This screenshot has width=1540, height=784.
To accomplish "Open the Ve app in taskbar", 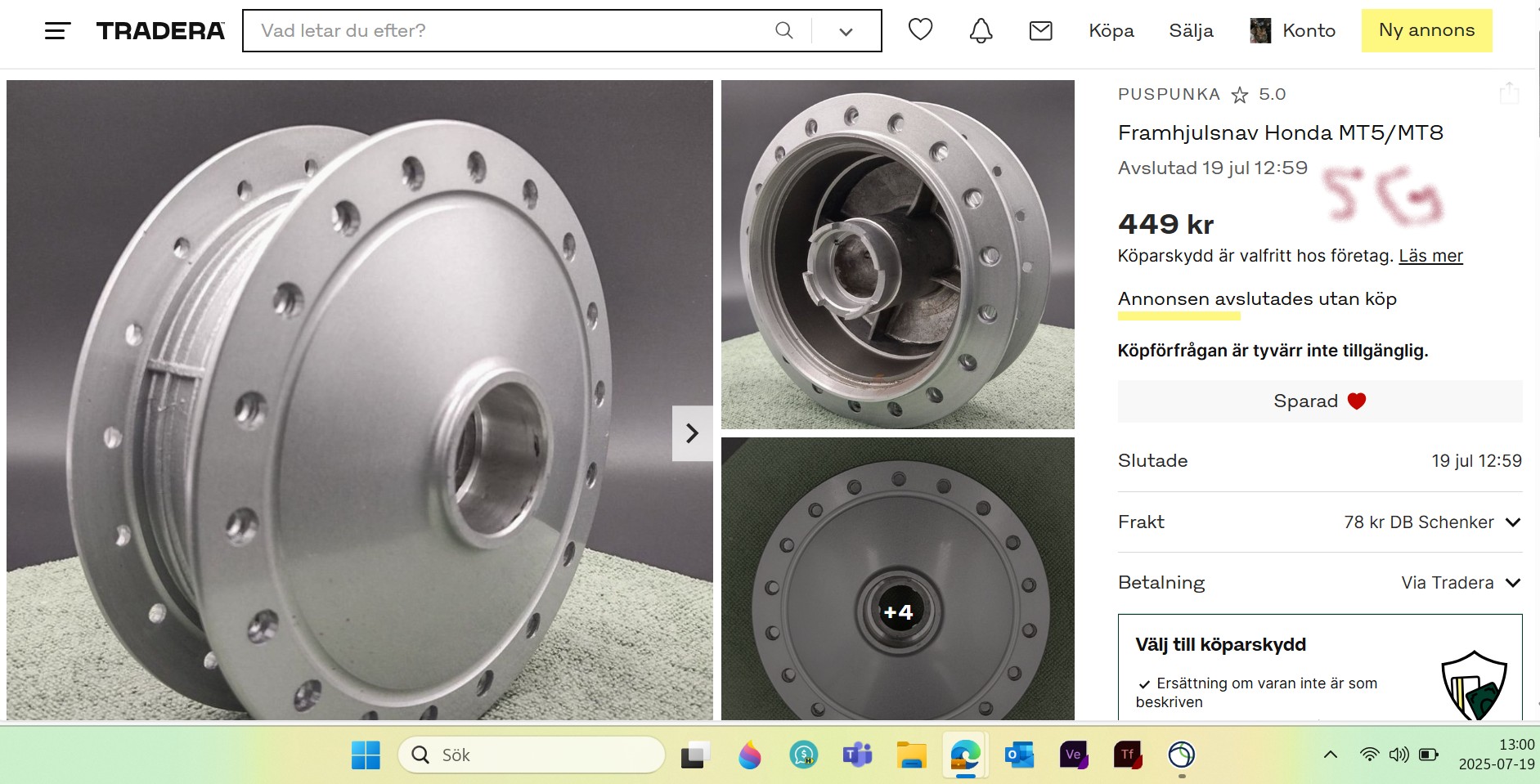I will (x=1074, y=755).
